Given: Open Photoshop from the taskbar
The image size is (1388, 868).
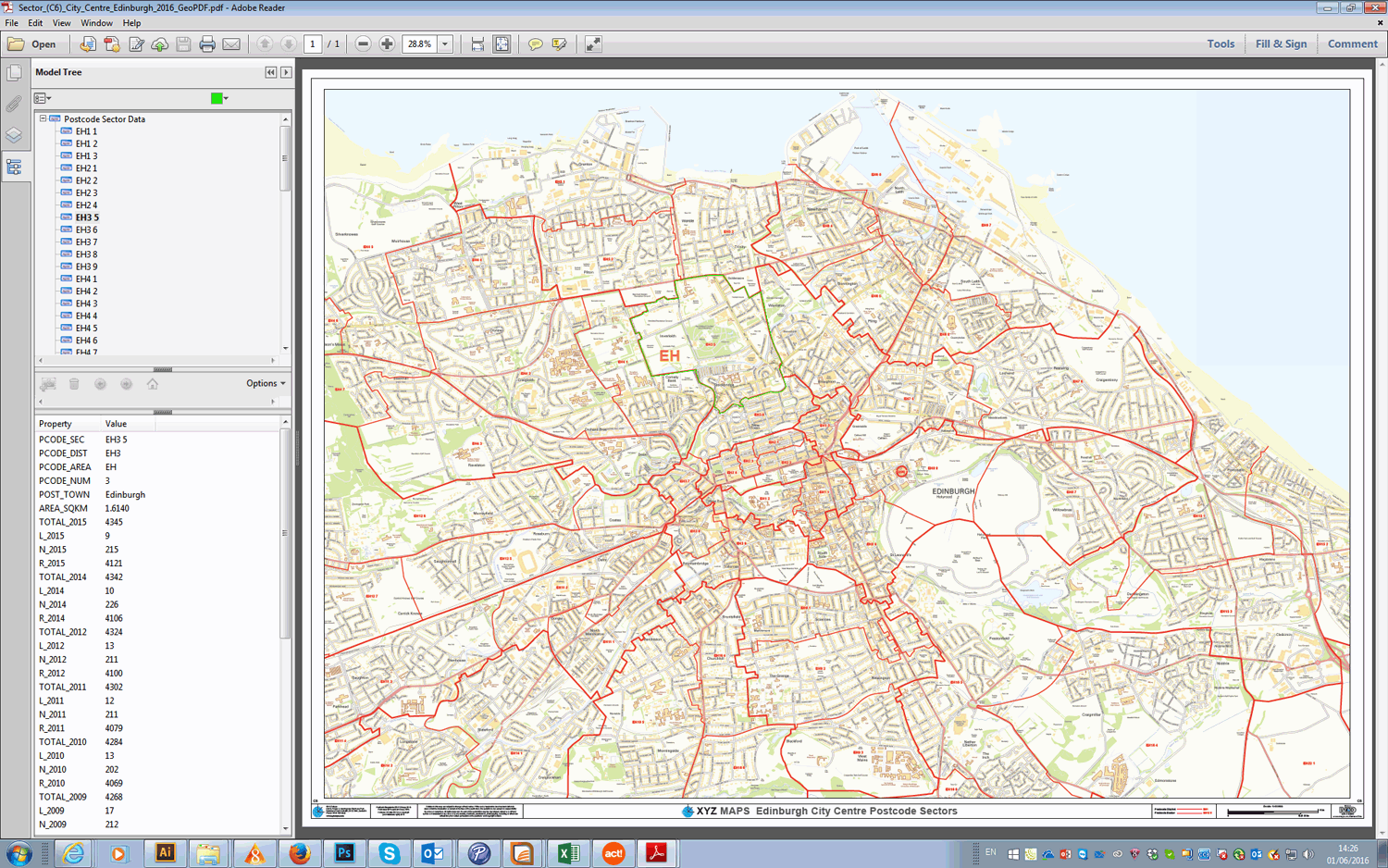Looking at the screenshot, I should click(344, 853).
